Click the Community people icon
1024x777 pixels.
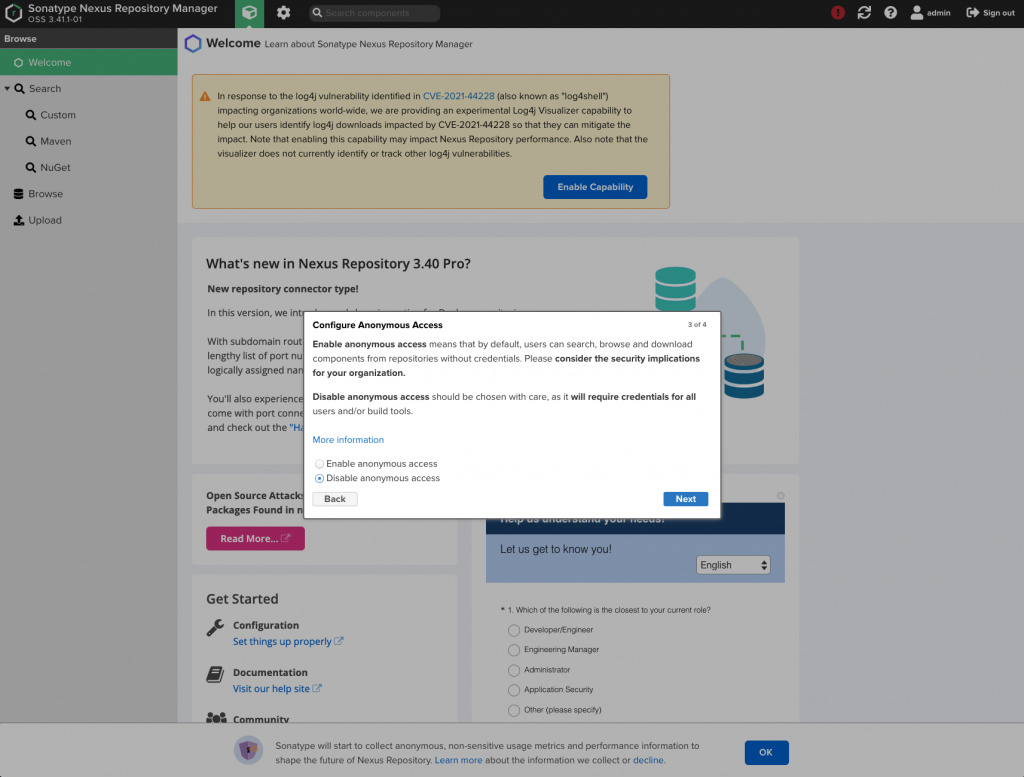[x=216, y=718]
